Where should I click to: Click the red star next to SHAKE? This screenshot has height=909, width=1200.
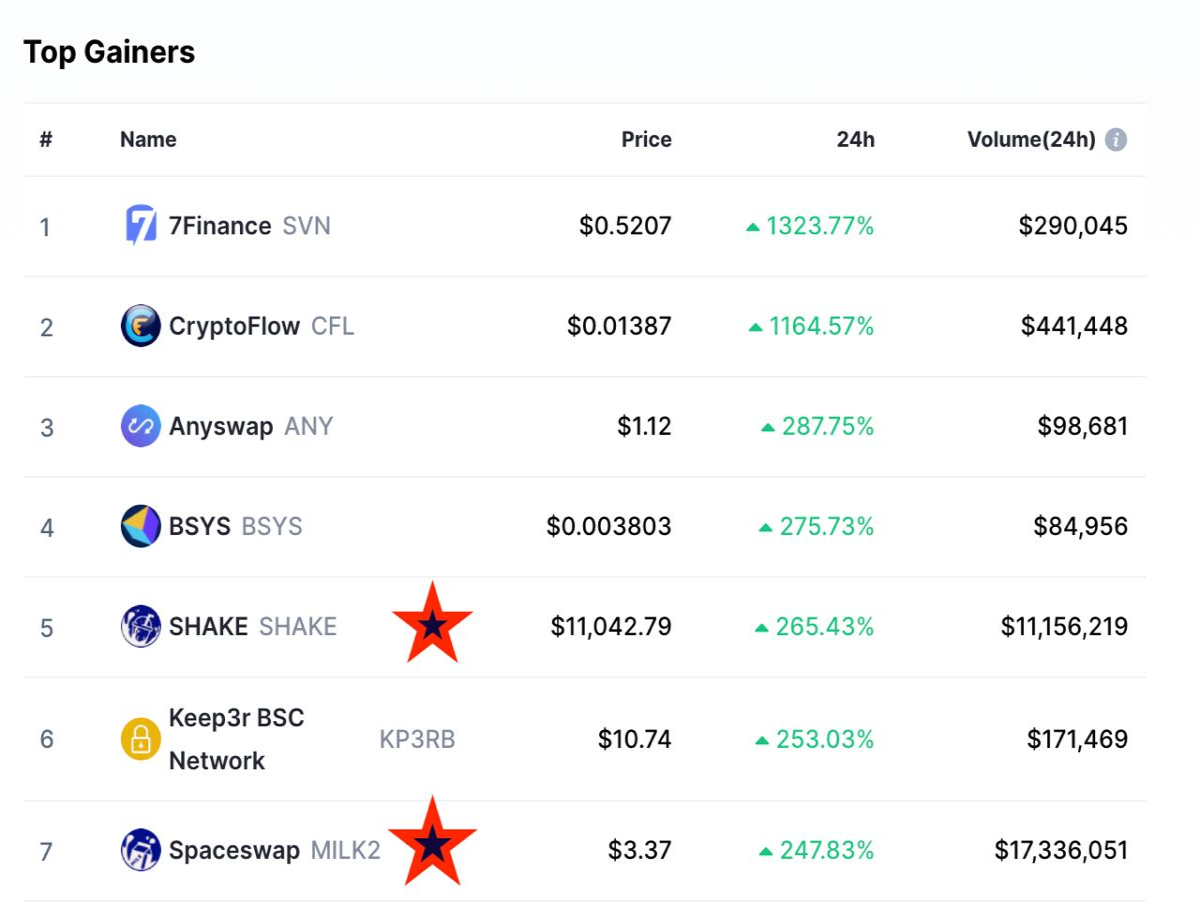pyautogui.click(x=432, y=624)
